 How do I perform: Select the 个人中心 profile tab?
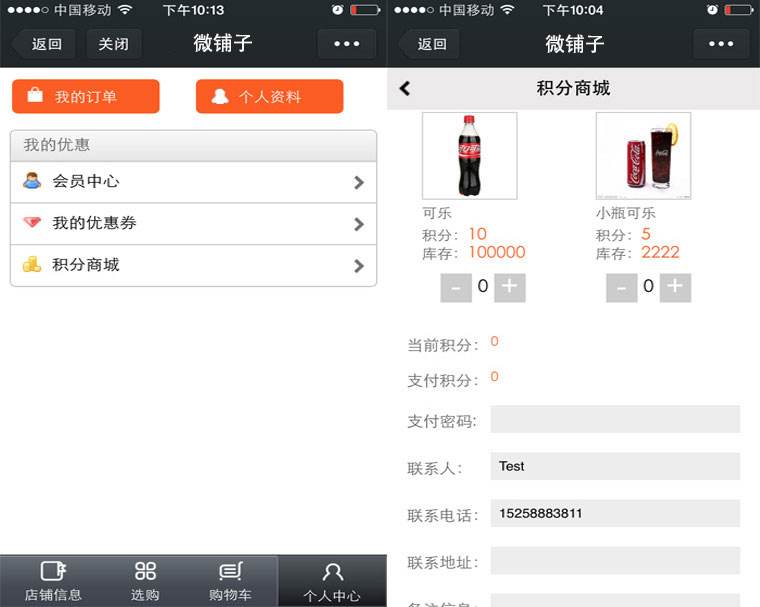332,581
